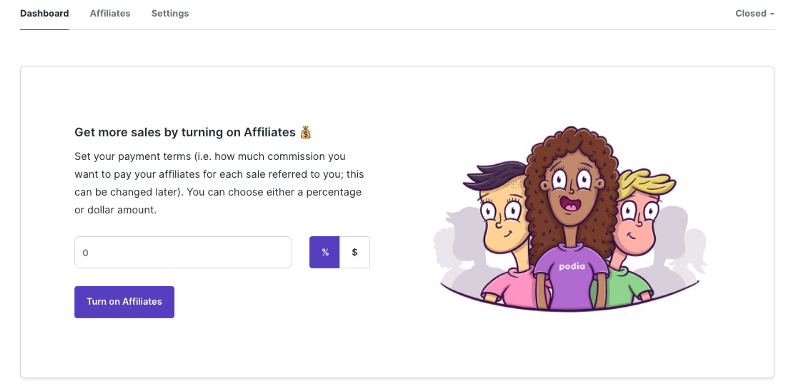Switch to the Affiliates tab
Image resolution: width=800 pixels, height=383 pixels.
110,14
